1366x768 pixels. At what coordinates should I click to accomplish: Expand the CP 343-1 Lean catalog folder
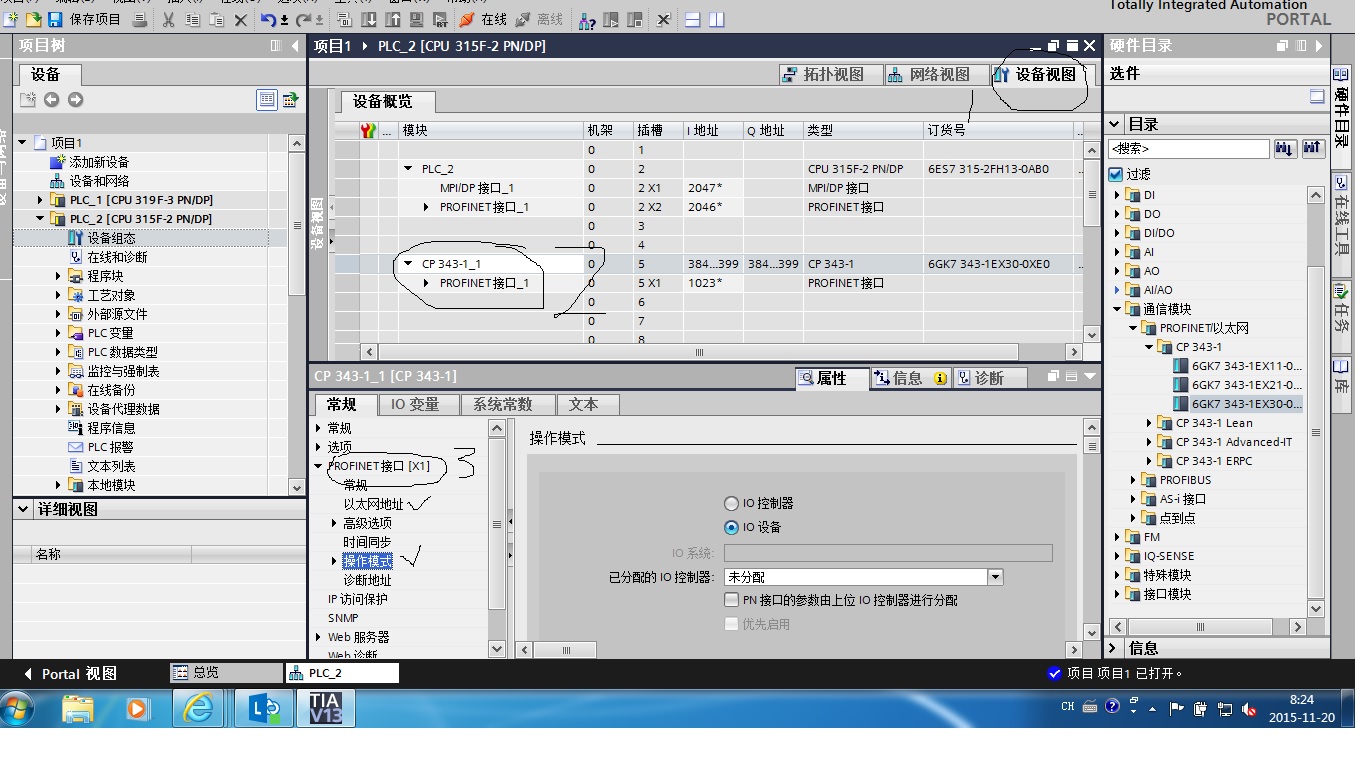(x=1150, y=423)
